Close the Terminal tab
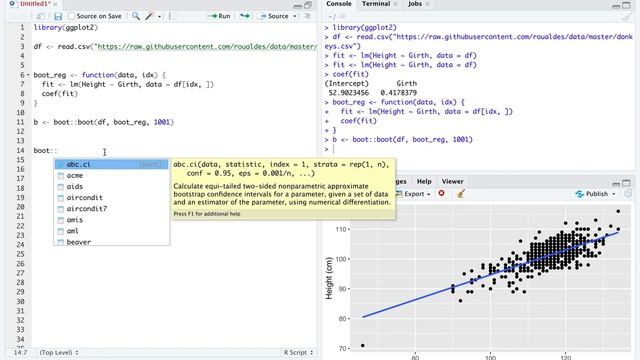The image size is (640, 360). (395, 4)
